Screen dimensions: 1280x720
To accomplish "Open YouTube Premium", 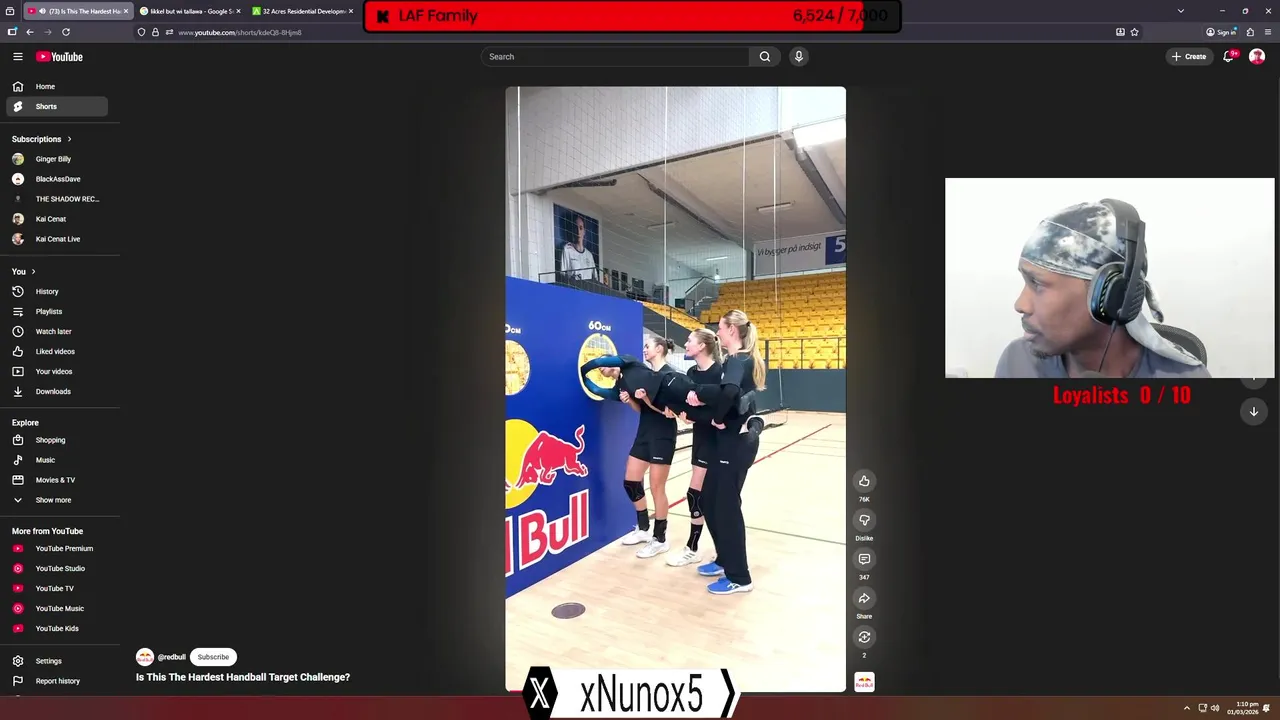I will tap(57, 549).
